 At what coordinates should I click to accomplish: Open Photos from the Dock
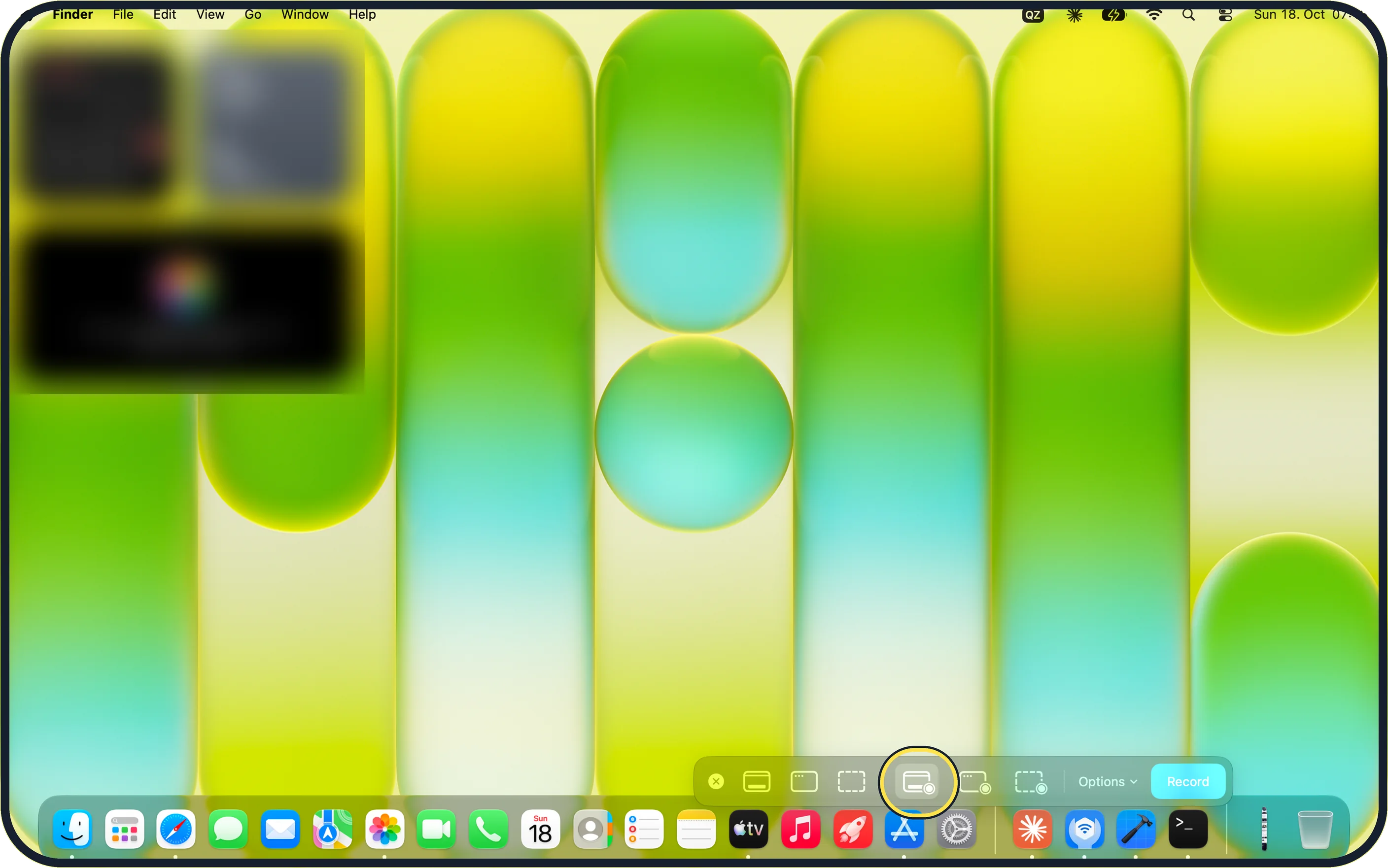pos(384,829)
